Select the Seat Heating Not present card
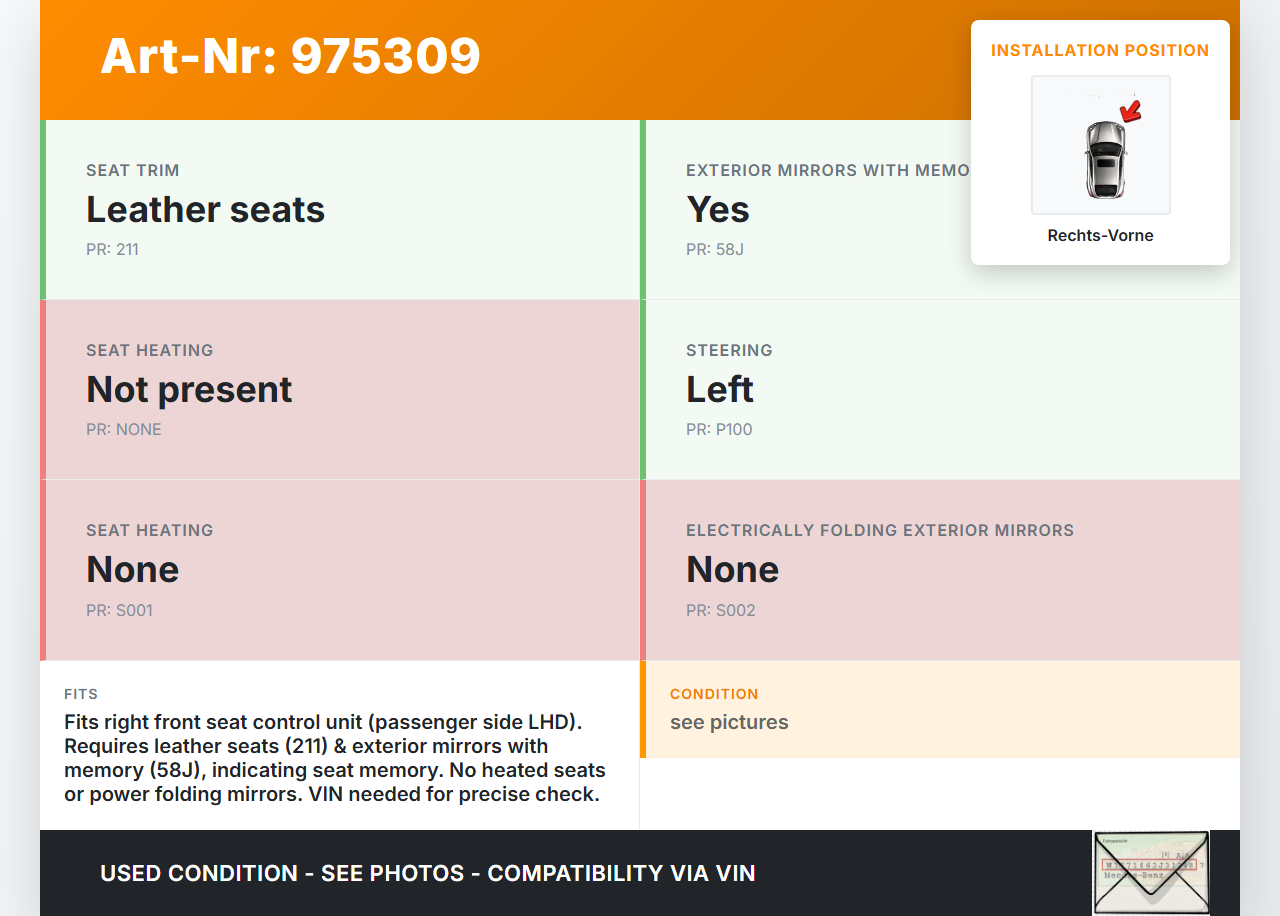This screenshot has height=916, width=1280. 340,390
